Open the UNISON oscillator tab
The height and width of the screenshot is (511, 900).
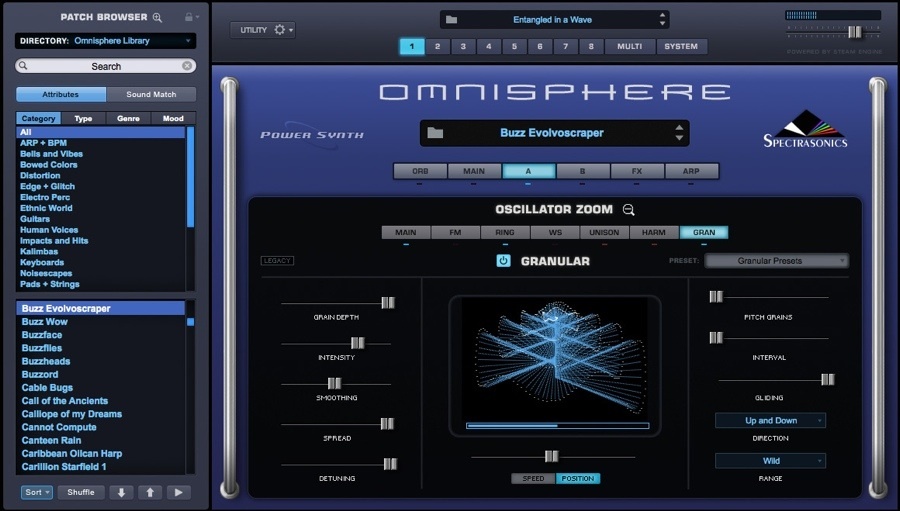(604, 233)
